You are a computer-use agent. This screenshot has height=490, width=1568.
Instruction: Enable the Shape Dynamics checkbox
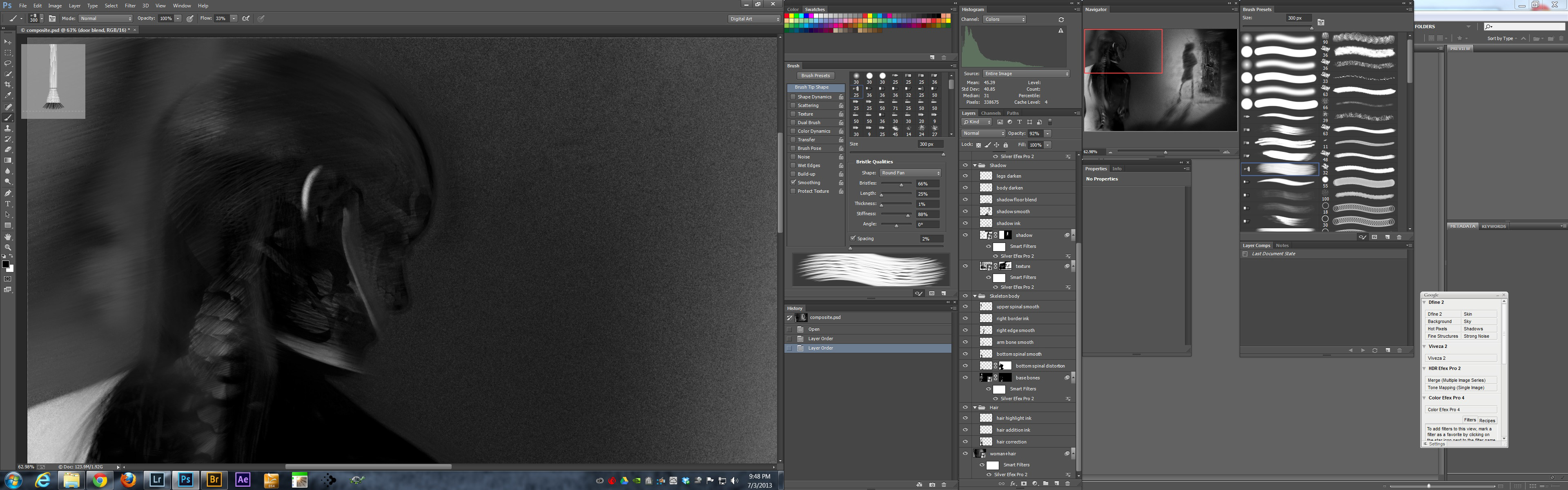pyautogui.click(x=793, y=97)
